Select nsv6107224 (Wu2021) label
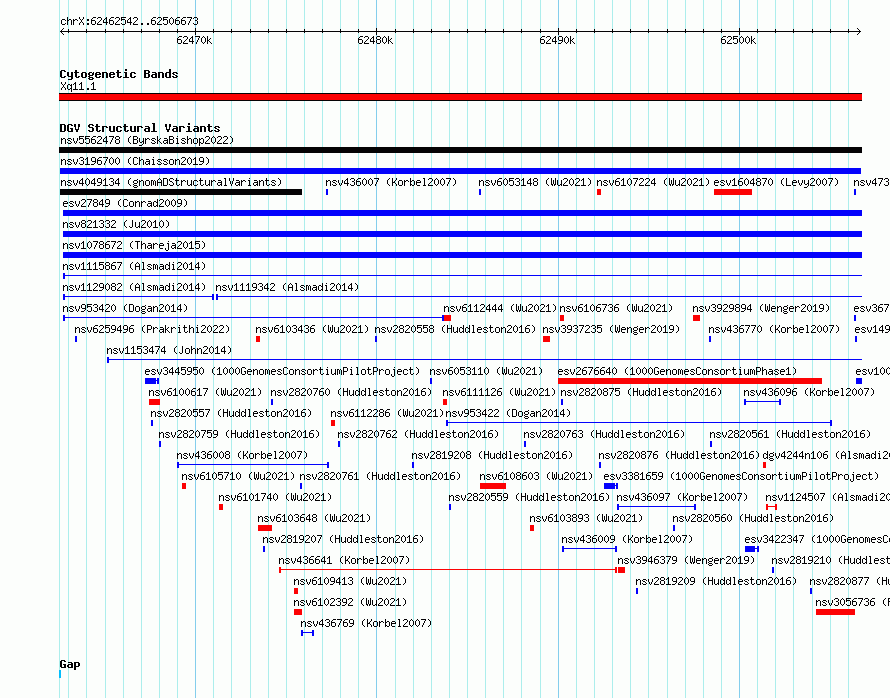 click(x=653, y=182)
